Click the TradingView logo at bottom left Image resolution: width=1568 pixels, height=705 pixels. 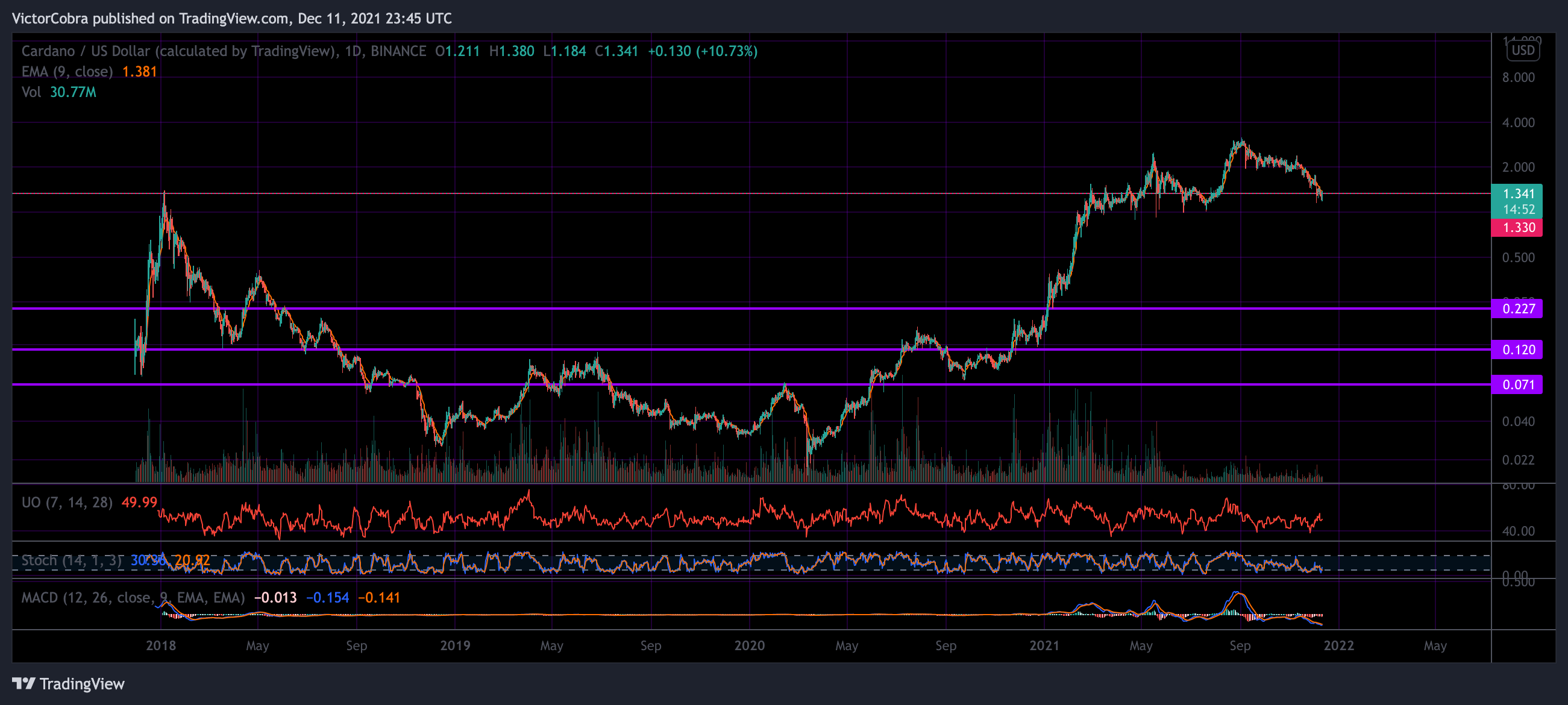(68, 684)
